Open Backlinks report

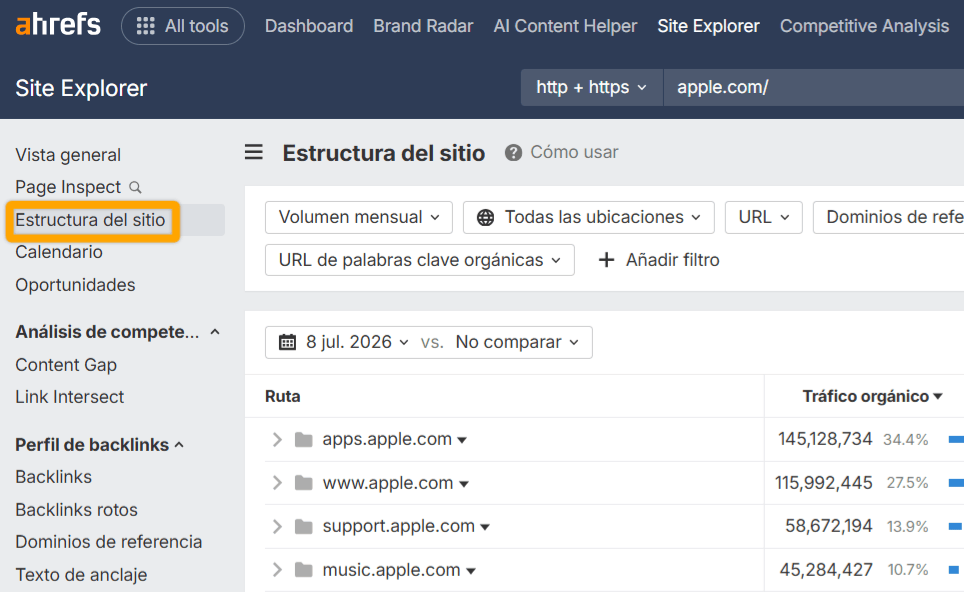click(x=53, y=477)
